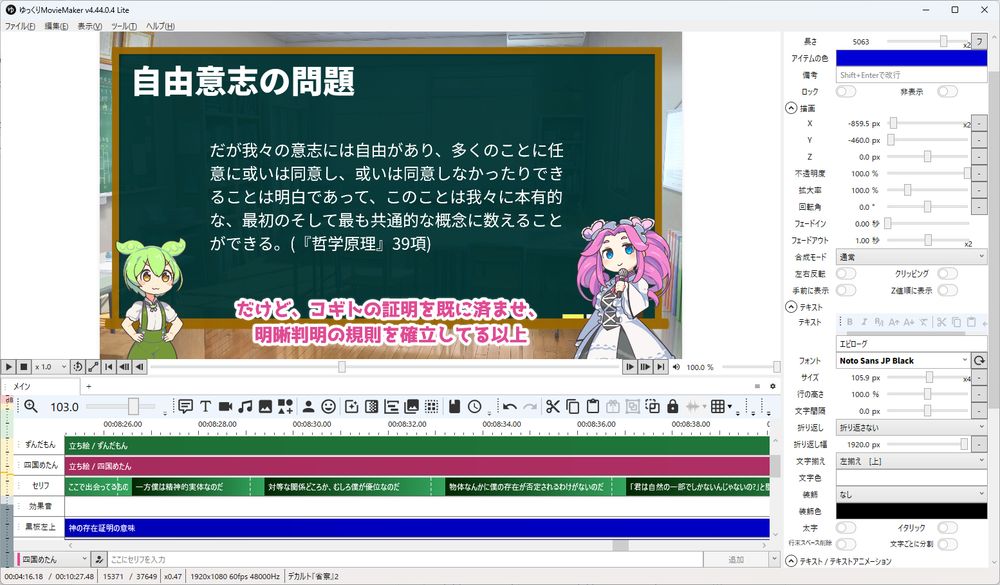This screenshot has height=585, width=1000.
Task: Undo the last edit
Action: point(510,406)
